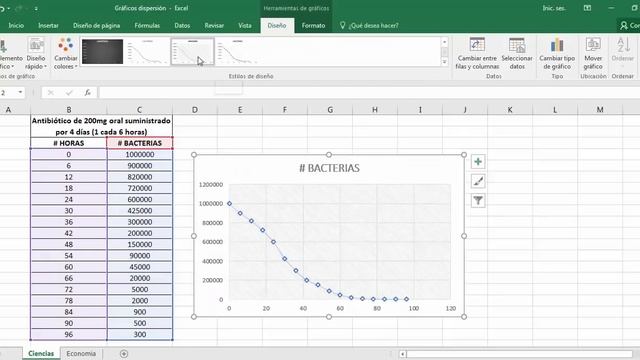Open the Revisar tab
The width and height of the screenshot is (640, 360).
click(x=214, y=25)
